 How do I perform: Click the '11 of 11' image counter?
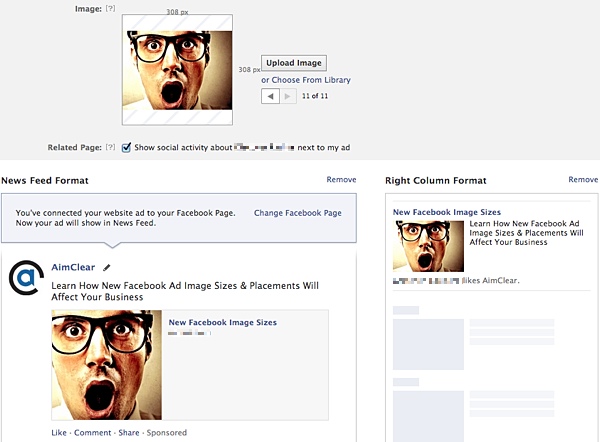[315, 96]
